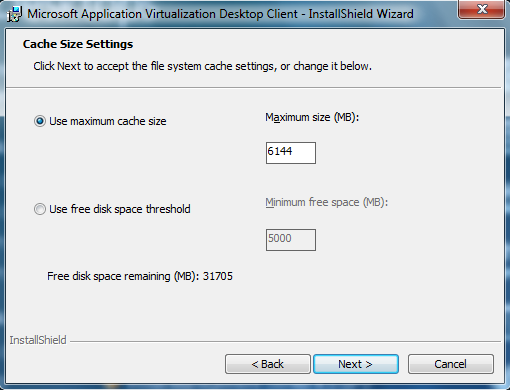Click the Minimum free space (MB) label
The height and width of the screenshot is (390, 510).
327,202
